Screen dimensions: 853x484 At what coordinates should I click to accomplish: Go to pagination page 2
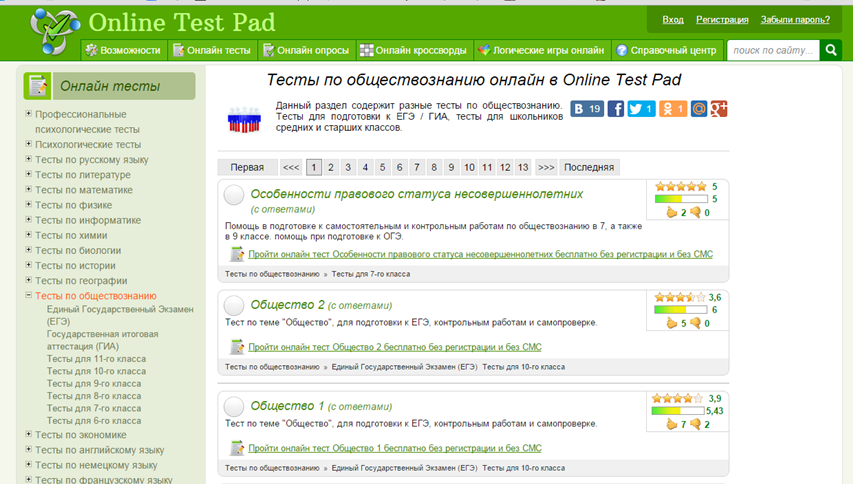tap(331, 167)
